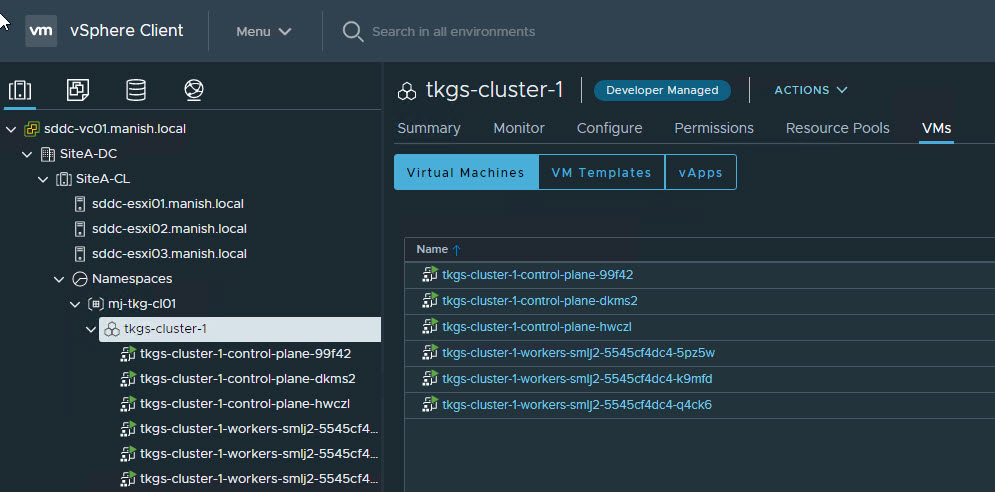The image size is (995, 492).
Task: Click the SiteA-DC datacenter icon in tree
Action: click(x=47, y=154)
